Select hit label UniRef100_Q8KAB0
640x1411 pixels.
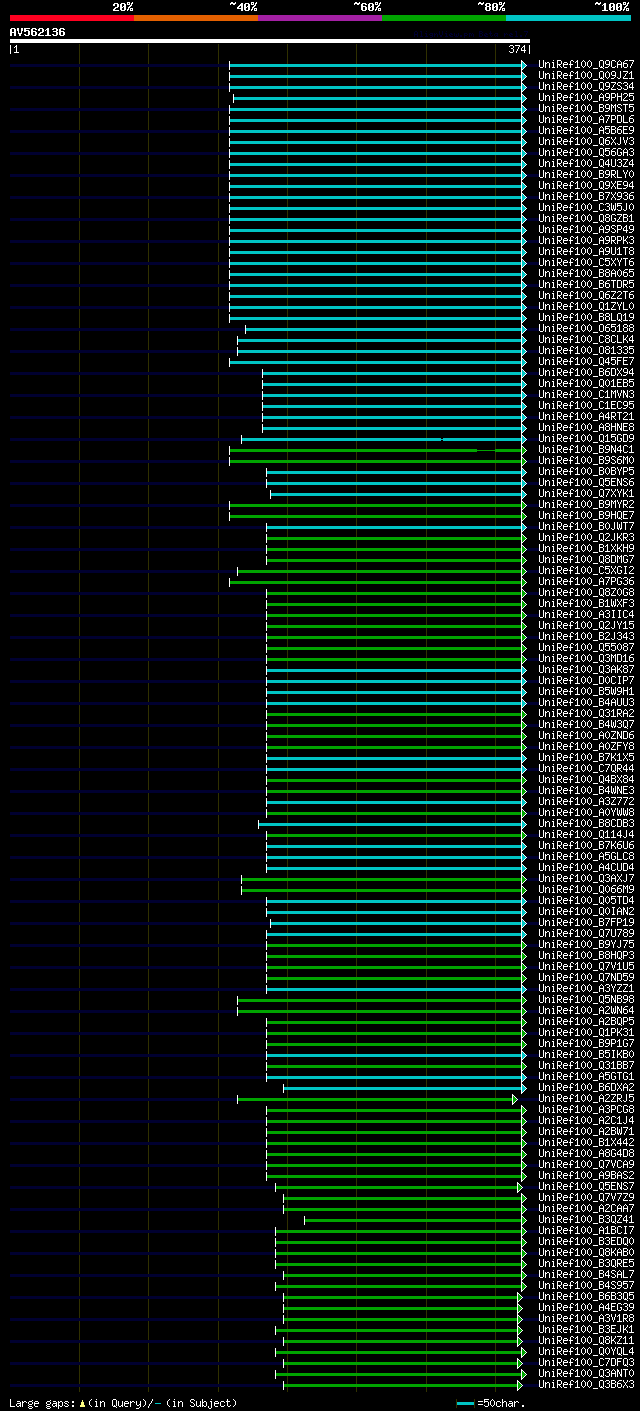click(586, 1252)
